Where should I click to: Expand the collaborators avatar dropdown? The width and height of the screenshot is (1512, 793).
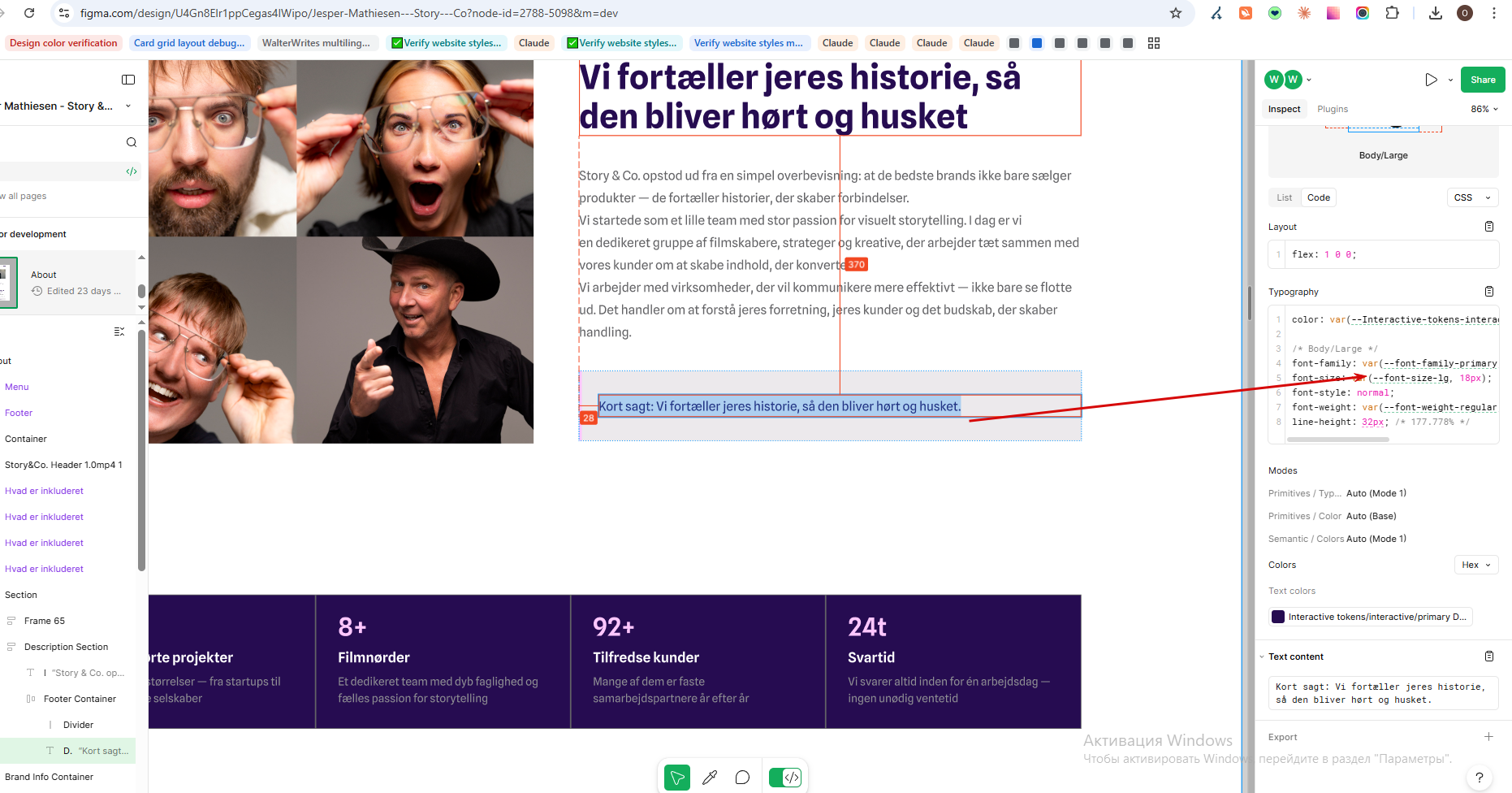click(x=1309, y=80)
